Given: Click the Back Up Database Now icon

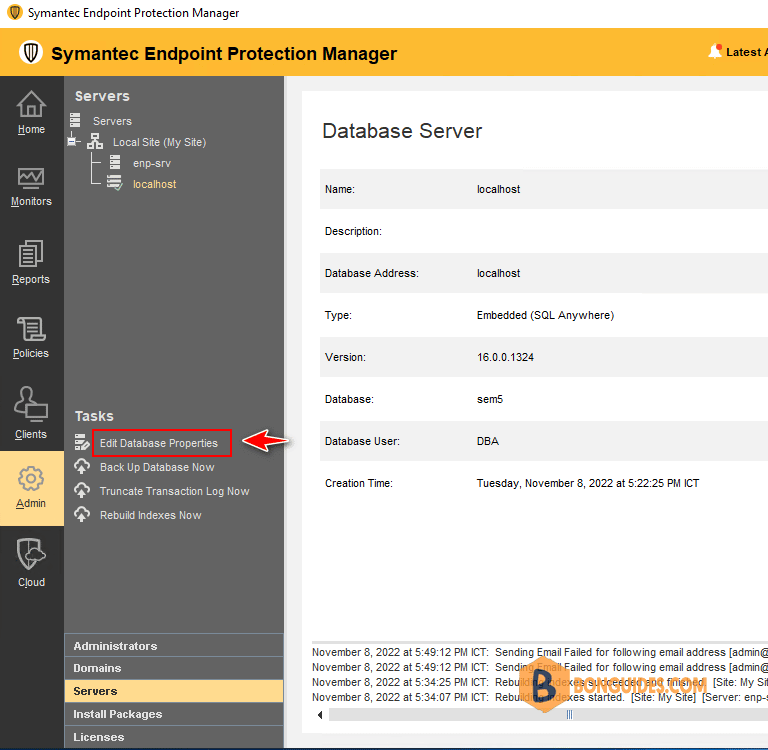Looking at the screenshot, I should pos(82,466).
